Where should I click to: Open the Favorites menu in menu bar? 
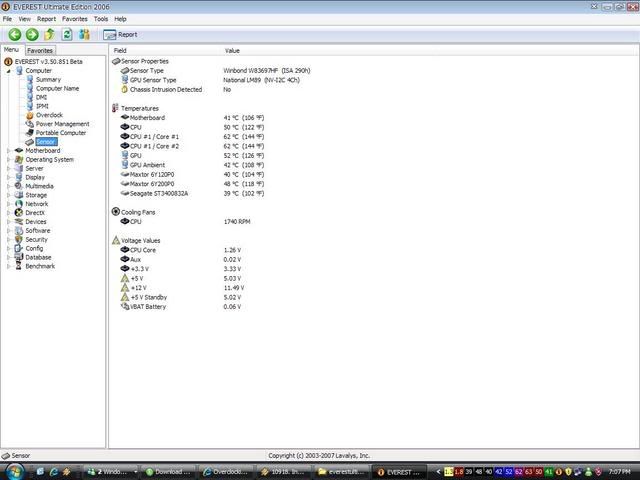coord(74,19)
